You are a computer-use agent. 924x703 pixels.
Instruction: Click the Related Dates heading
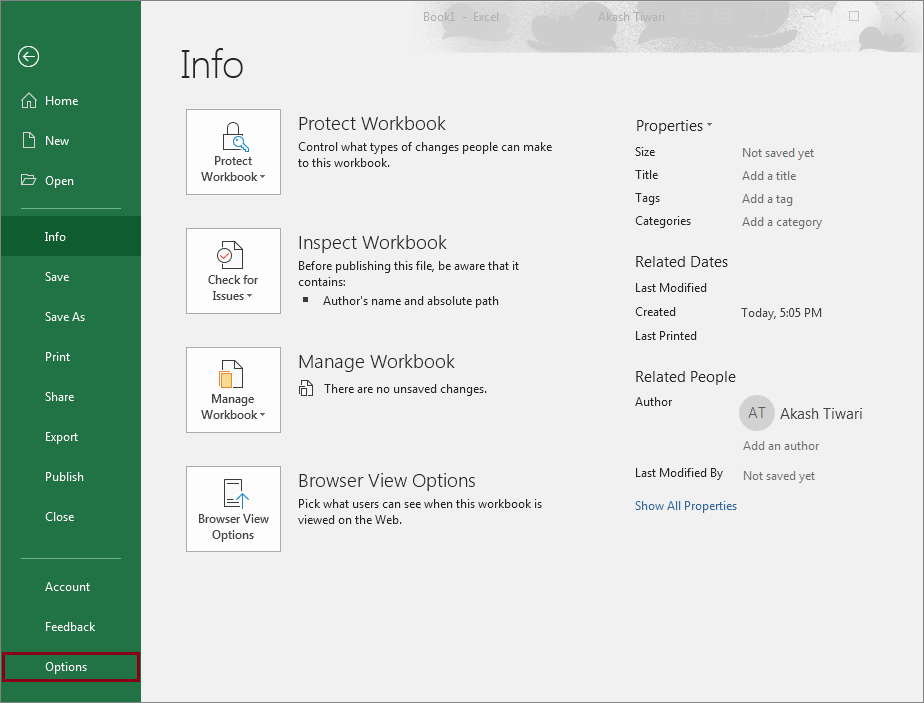(x=681, y=262)
